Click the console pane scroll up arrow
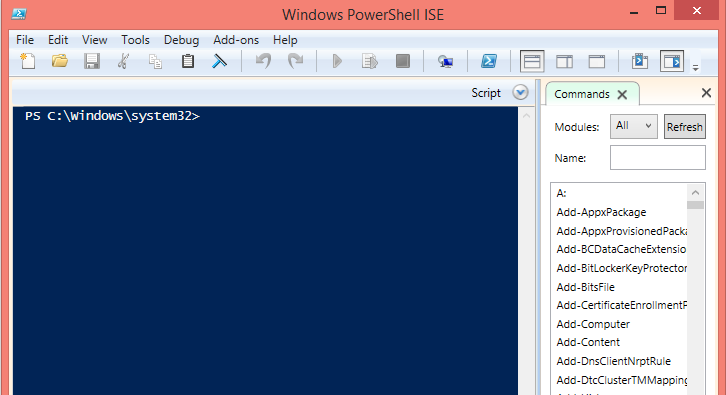 526,115
